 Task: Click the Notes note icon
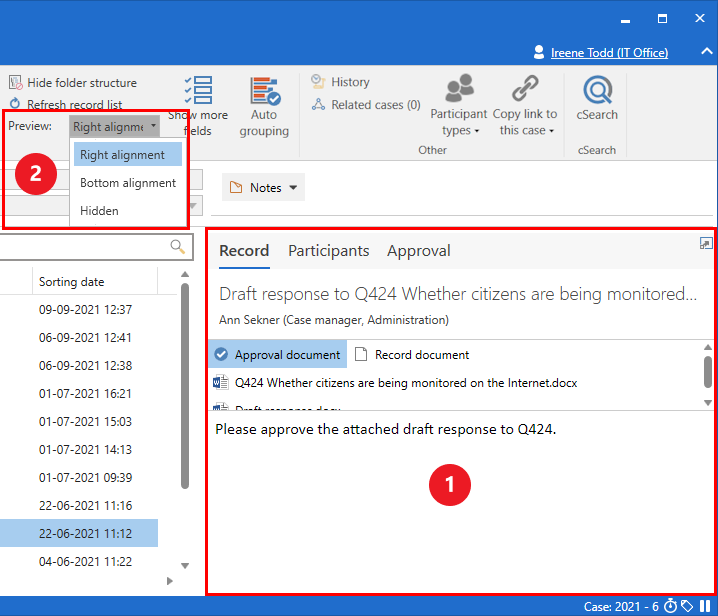(236, 187)
